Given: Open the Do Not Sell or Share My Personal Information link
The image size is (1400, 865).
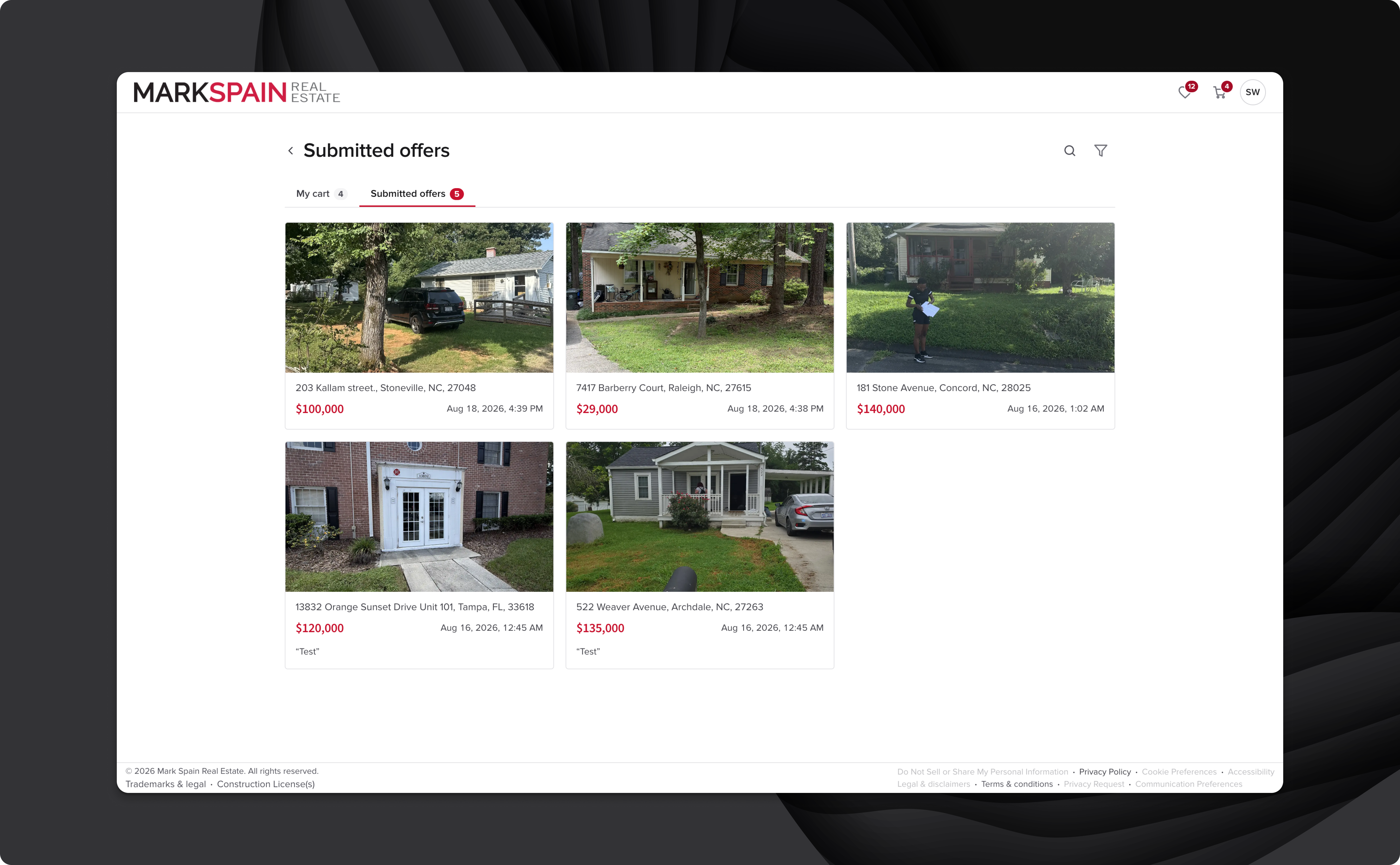Looking at the screenshot, I should click(982, 772).
